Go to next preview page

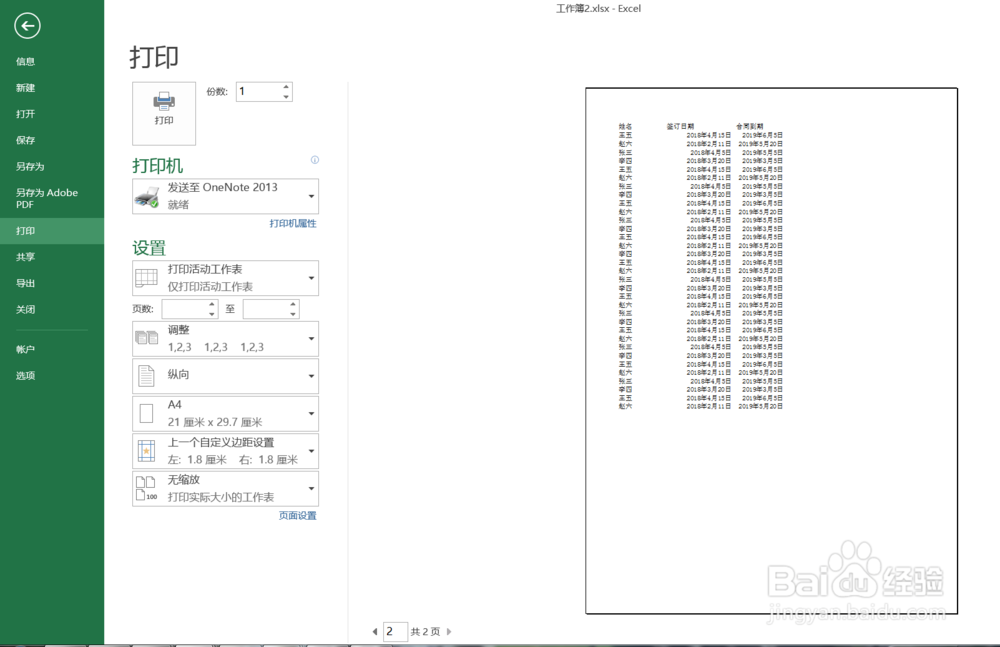pos(449,632)
